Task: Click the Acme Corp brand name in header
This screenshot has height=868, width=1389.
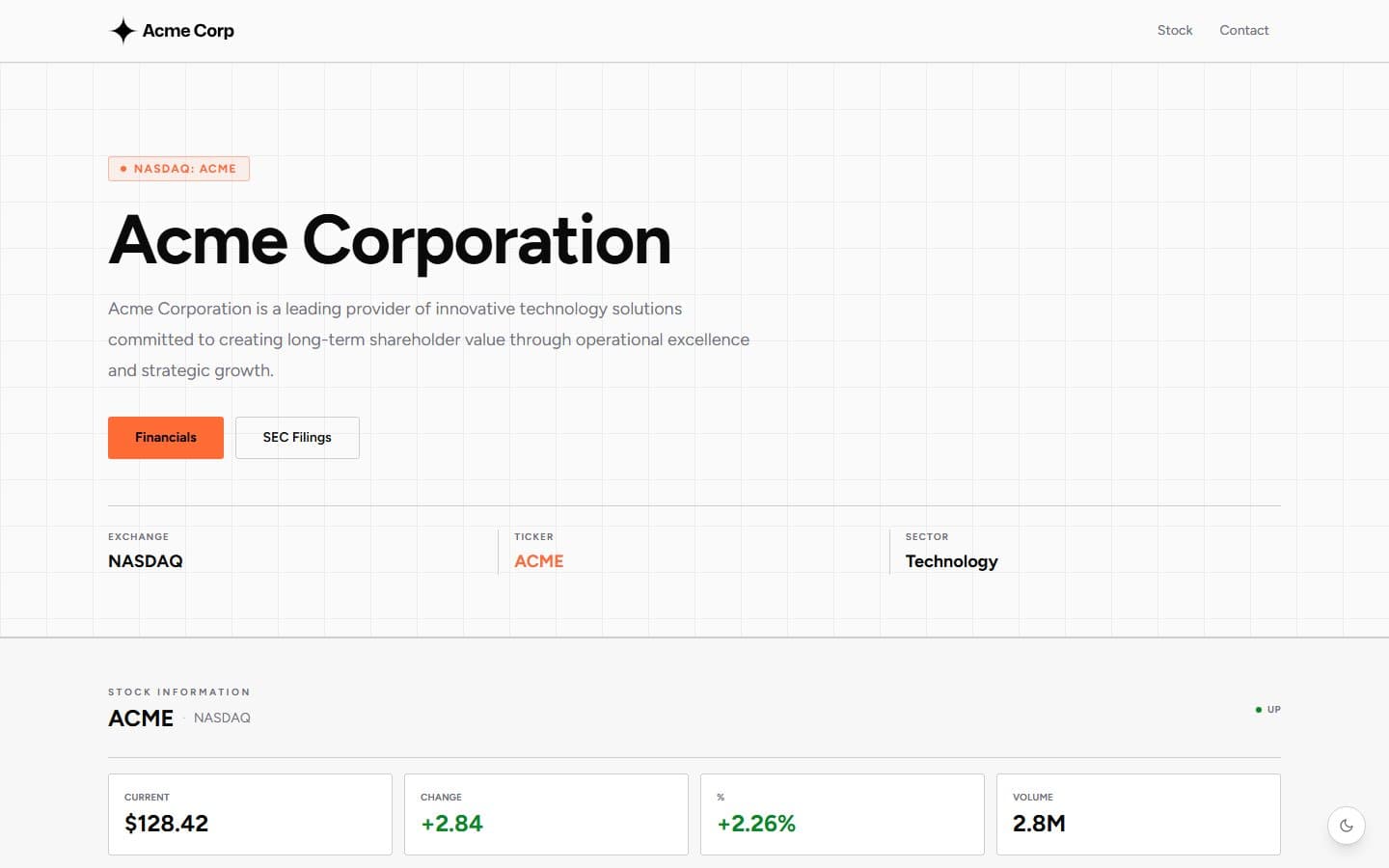Action: pos(188,31)
